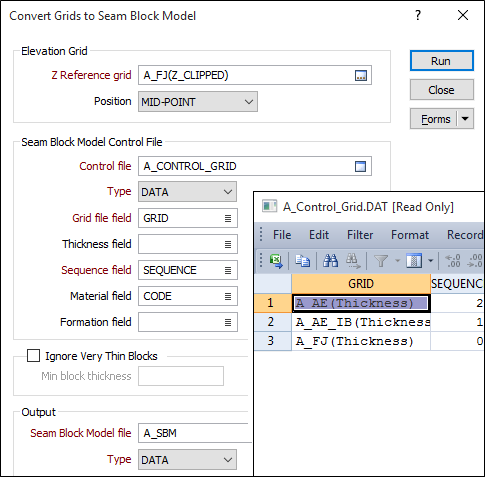Click the Copy icon in file viewer toolbar
The width and height of the screenshot is (485, 477).
pos(303,261)
